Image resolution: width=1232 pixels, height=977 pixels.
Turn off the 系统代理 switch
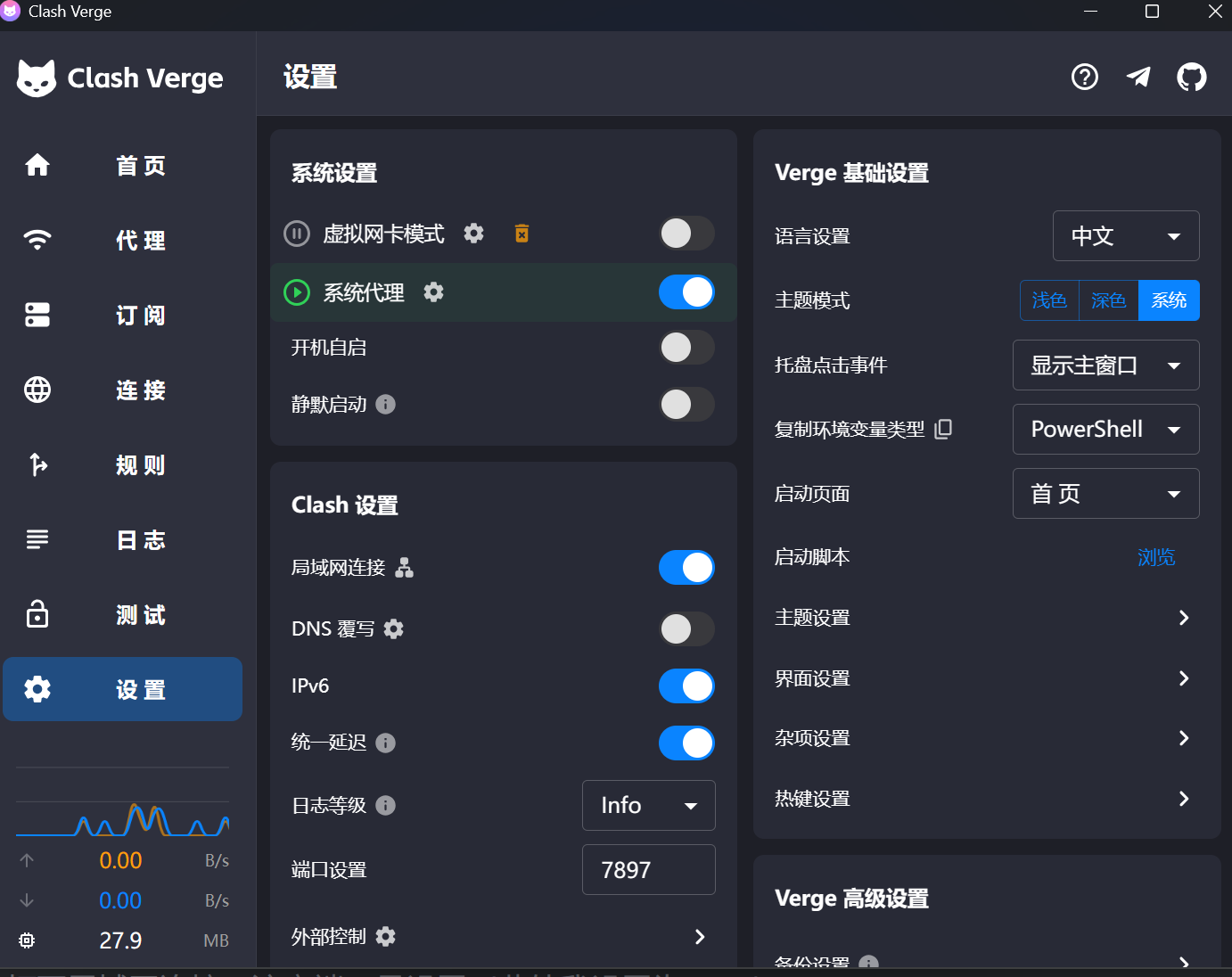pos(686,292)
